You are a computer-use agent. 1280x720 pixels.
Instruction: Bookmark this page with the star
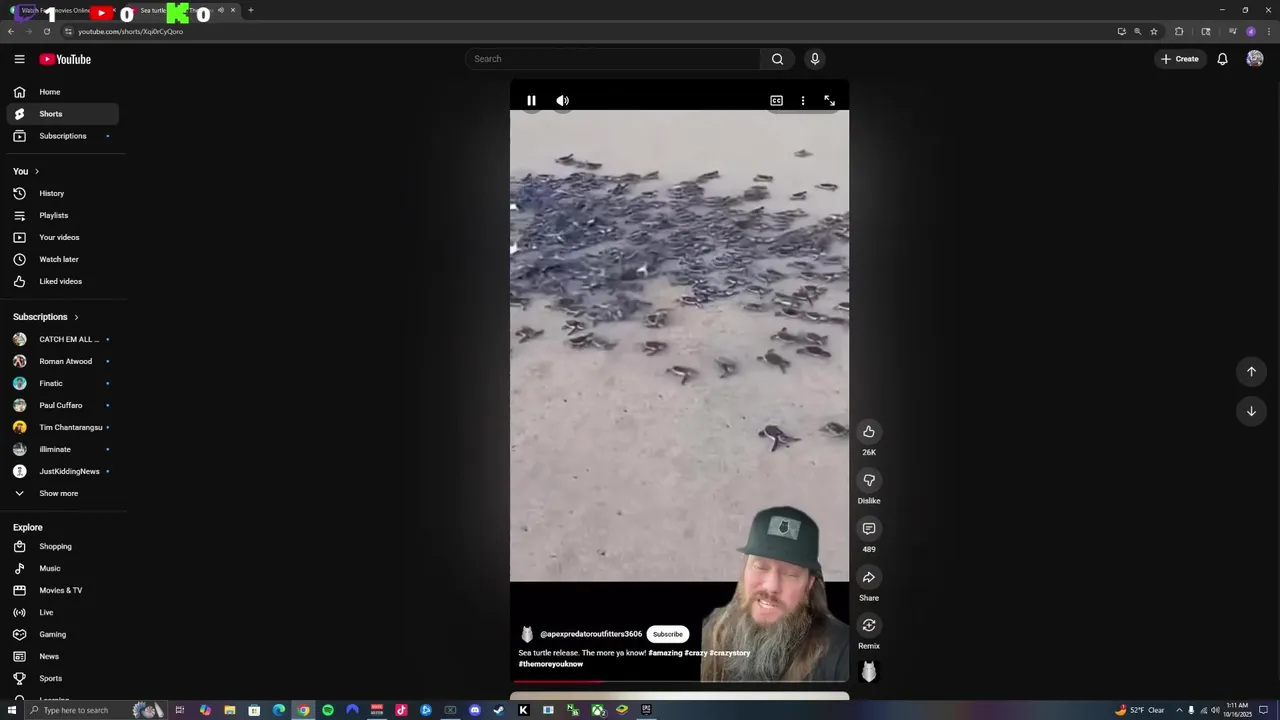[x=1154, y=31]
